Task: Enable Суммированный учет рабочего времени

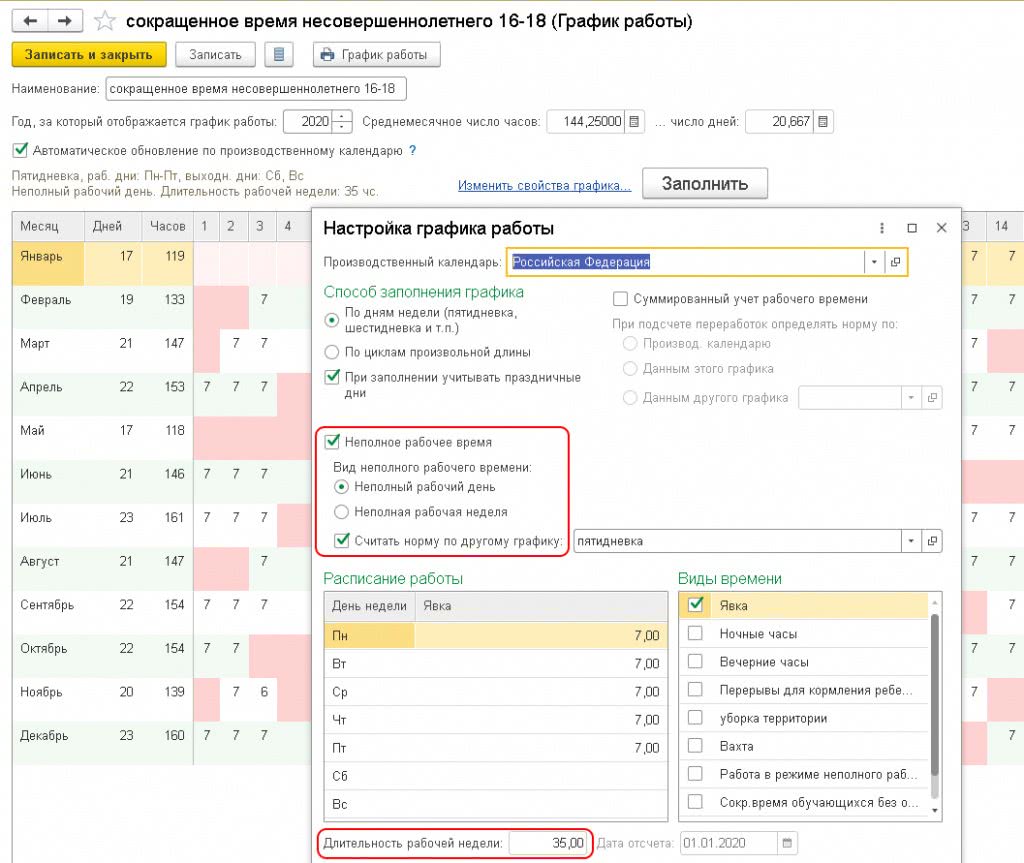Action: pyautogui.click(x=620, y=299)
